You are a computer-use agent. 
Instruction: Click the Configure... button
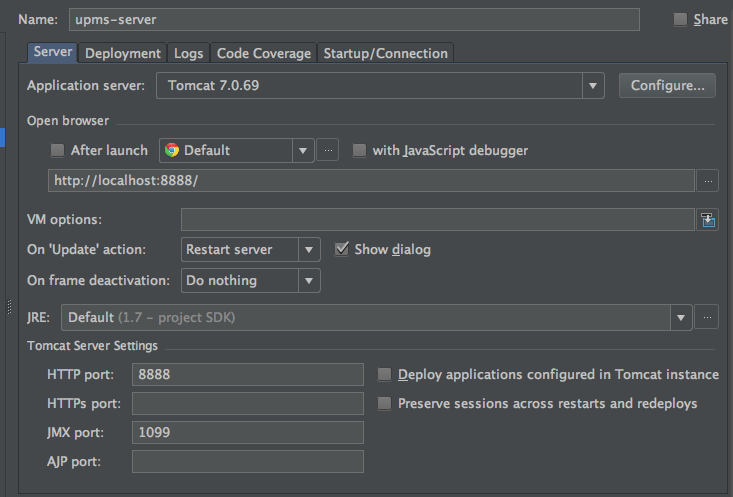(667, 86)
